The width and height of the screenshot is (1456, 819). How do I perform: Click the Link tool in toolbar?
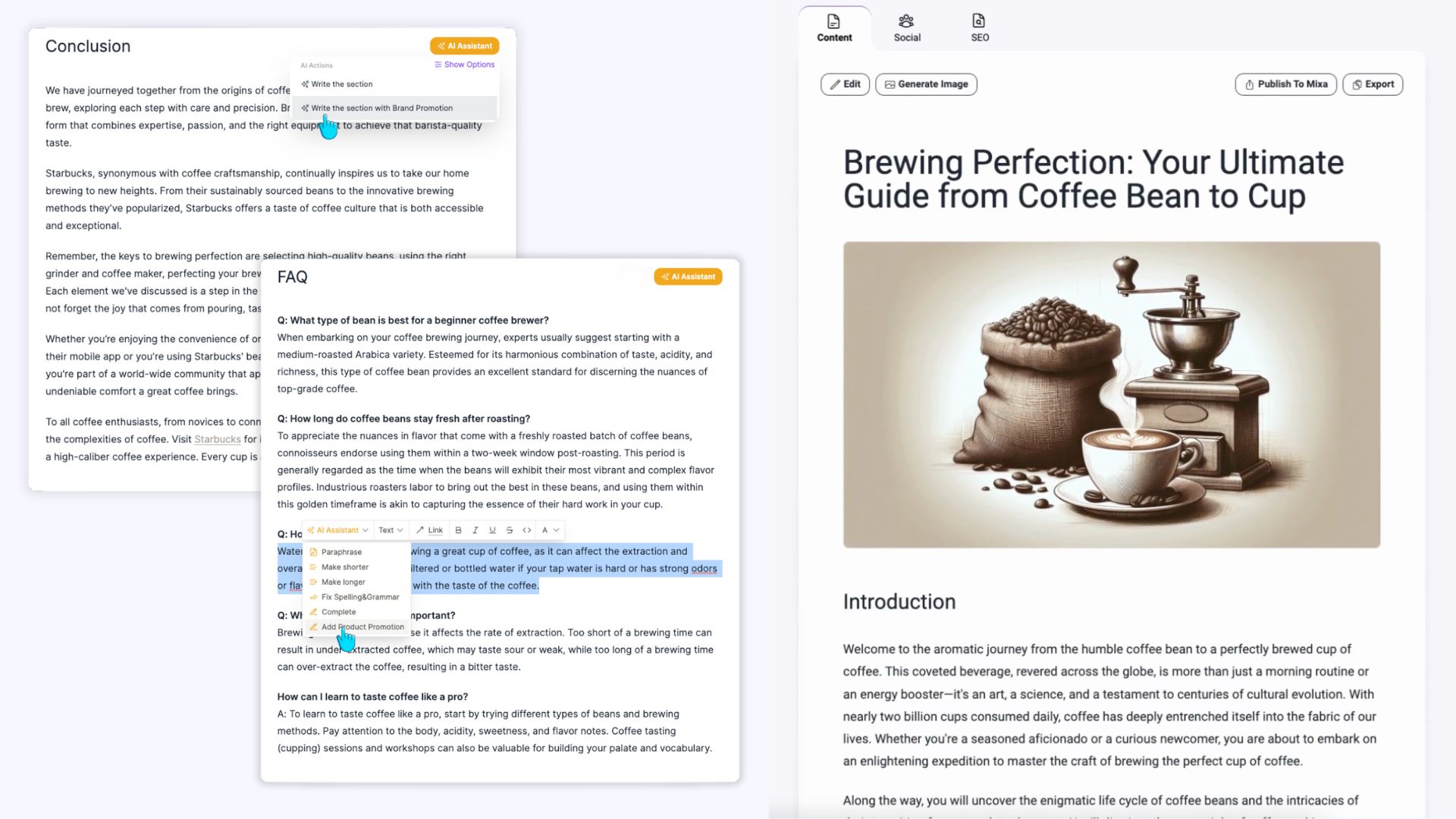pos(429,530)
